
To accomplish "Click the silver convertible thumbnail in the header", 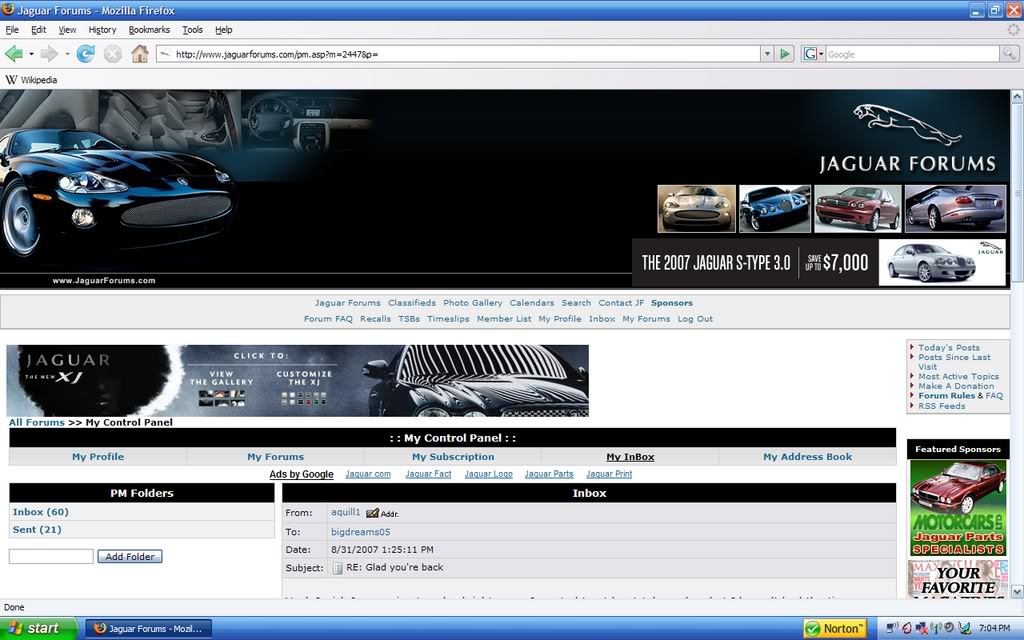I will [696, 209].
